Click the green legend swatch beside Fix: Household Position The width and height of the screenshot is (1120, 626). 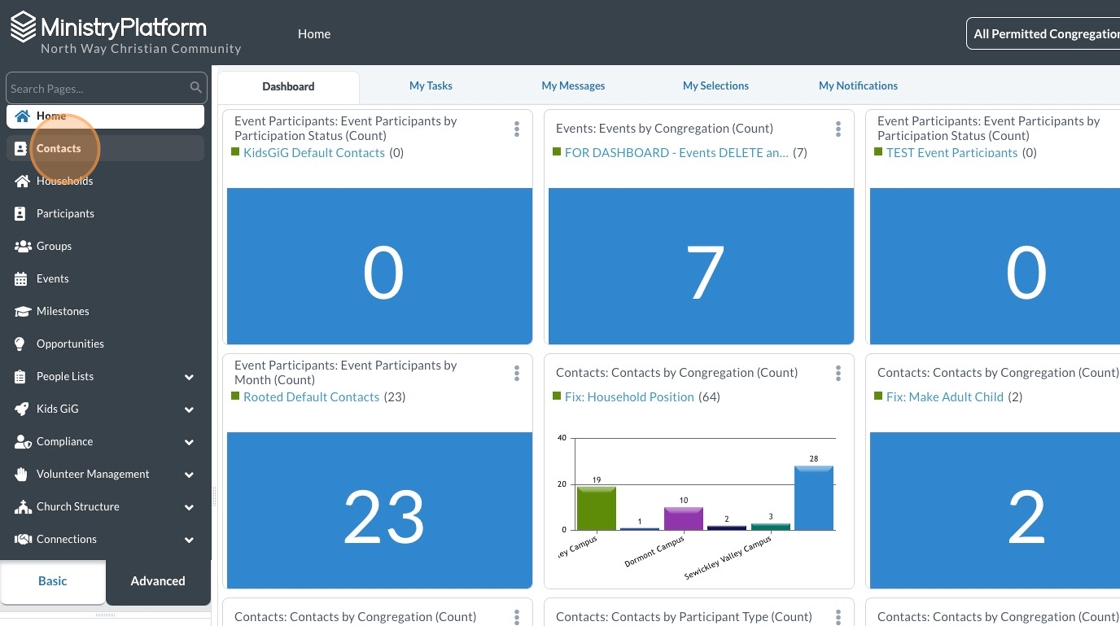[556, 396]
